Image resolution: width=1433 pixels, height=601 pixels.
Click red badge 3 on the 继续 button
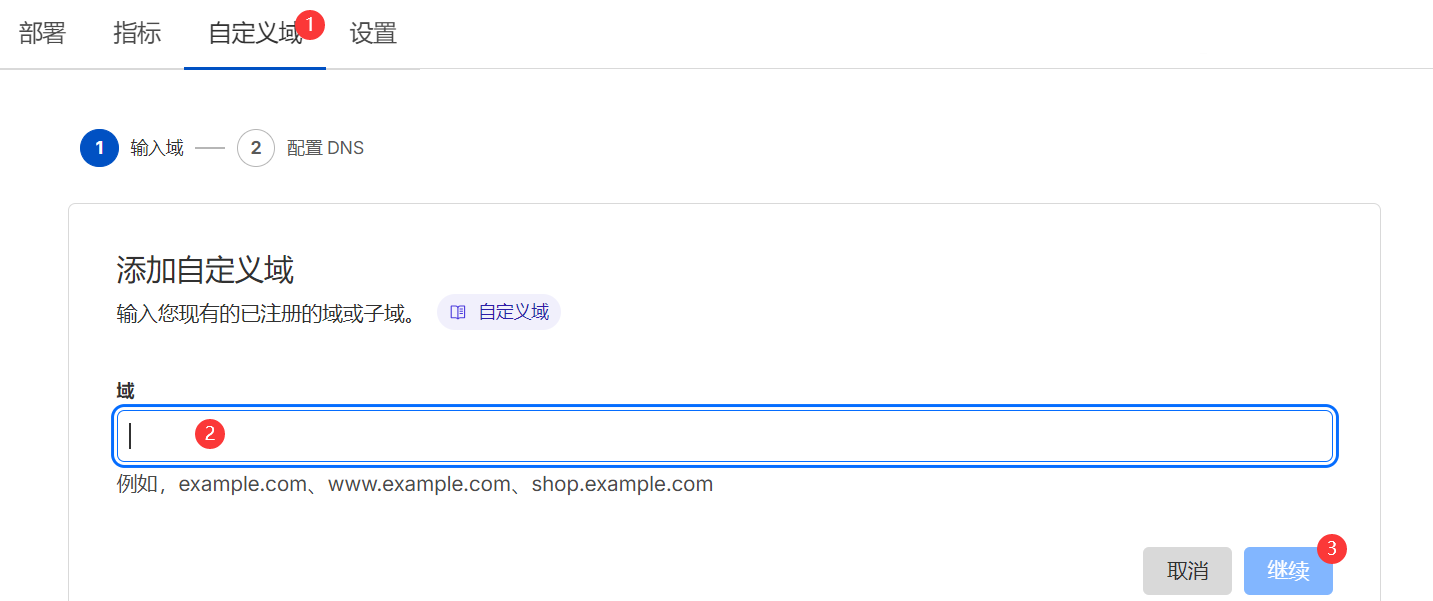pyautogui.click(x=1331, y=548)
